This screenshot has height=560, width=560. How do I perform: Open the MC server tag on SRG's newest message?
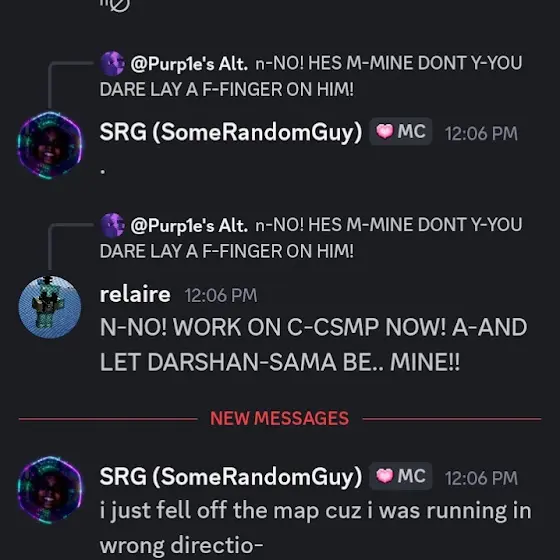[x=400, y=476]
